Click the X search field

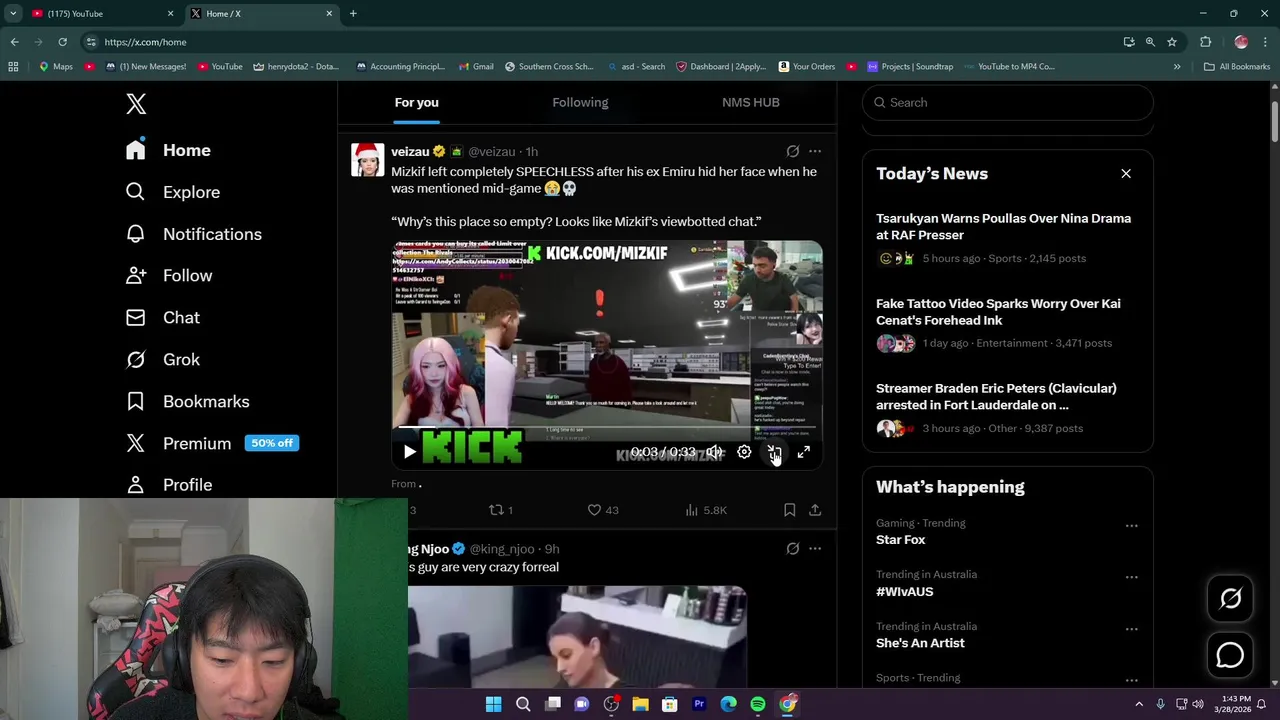[x=1008, y=102]
